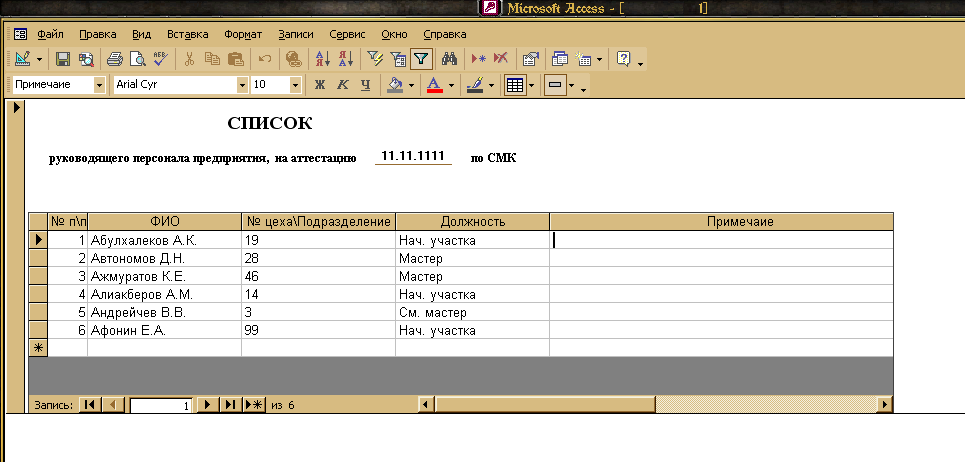Go to the next record button
Viewport: 965px width, 462px height.
click(208, 405)
